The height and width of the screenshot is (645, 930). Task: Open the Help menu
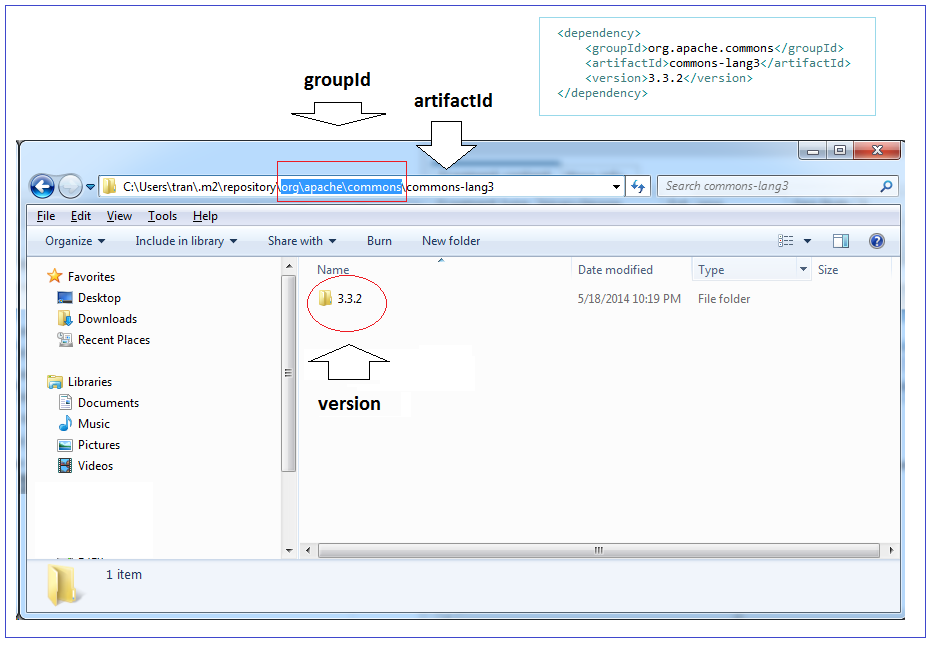205,216
